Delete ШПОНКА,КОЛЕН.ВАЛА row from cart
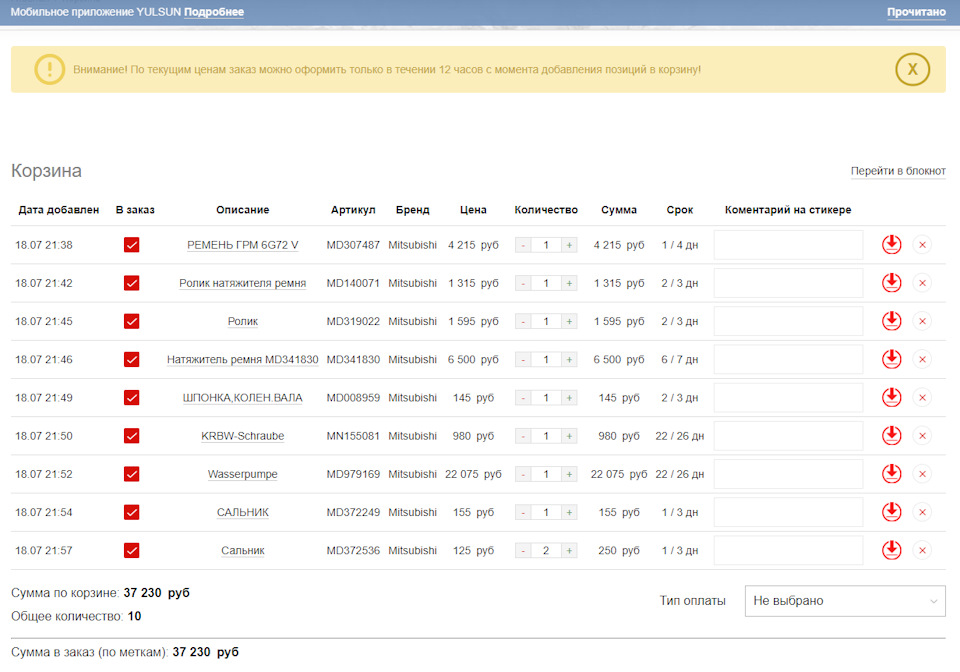This screenshot has height=672, width=960. tap(922, 398)
